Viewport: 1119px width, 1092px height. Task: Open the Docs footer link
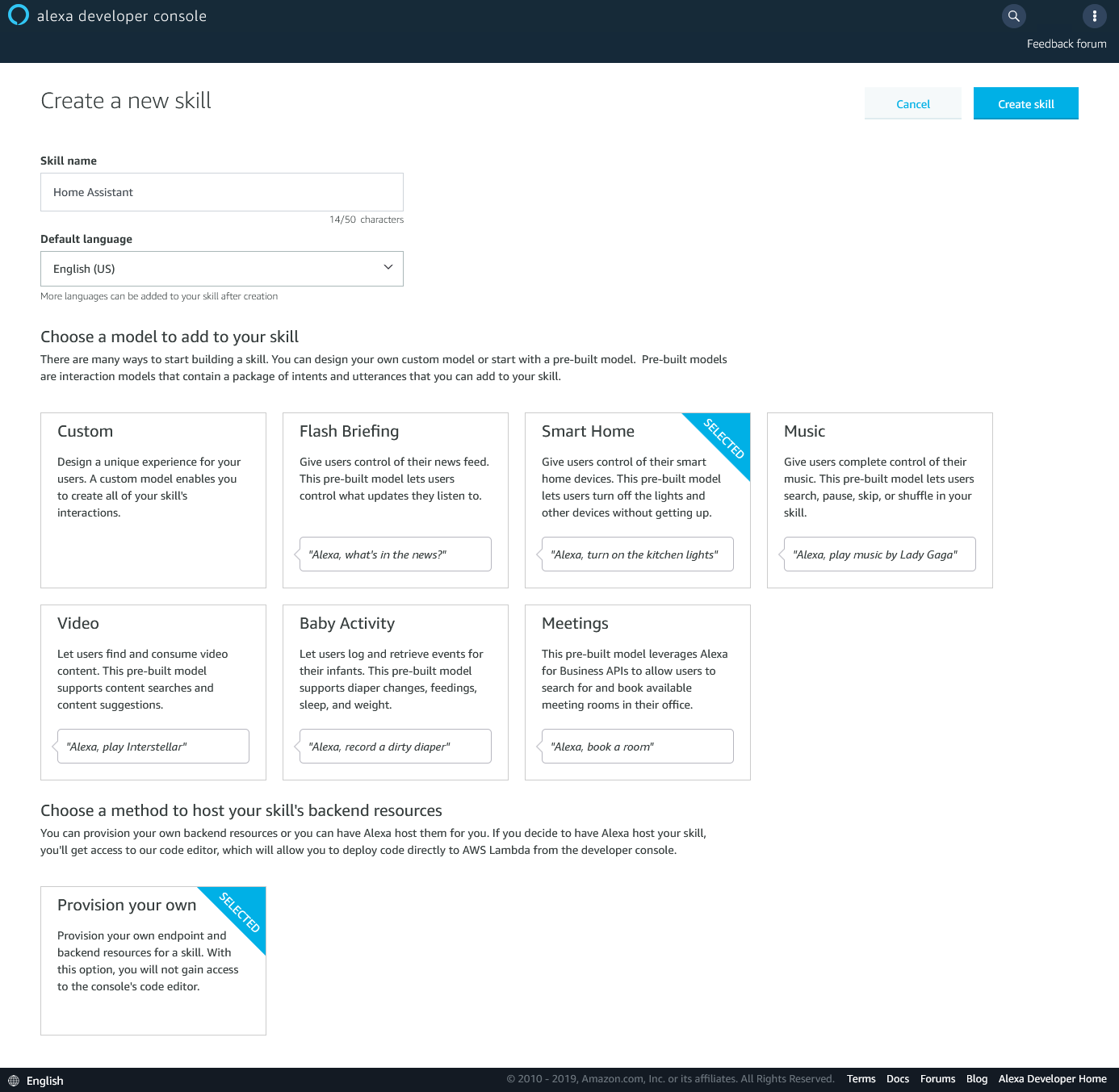click(898, 1079)
